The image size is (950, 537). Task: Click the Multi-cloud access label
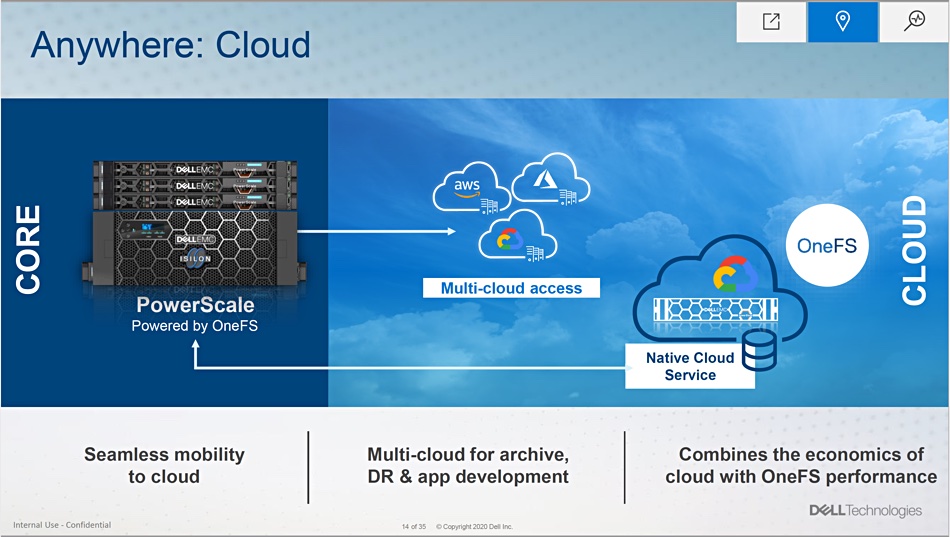pyautogui.click(x=511, y=288)
